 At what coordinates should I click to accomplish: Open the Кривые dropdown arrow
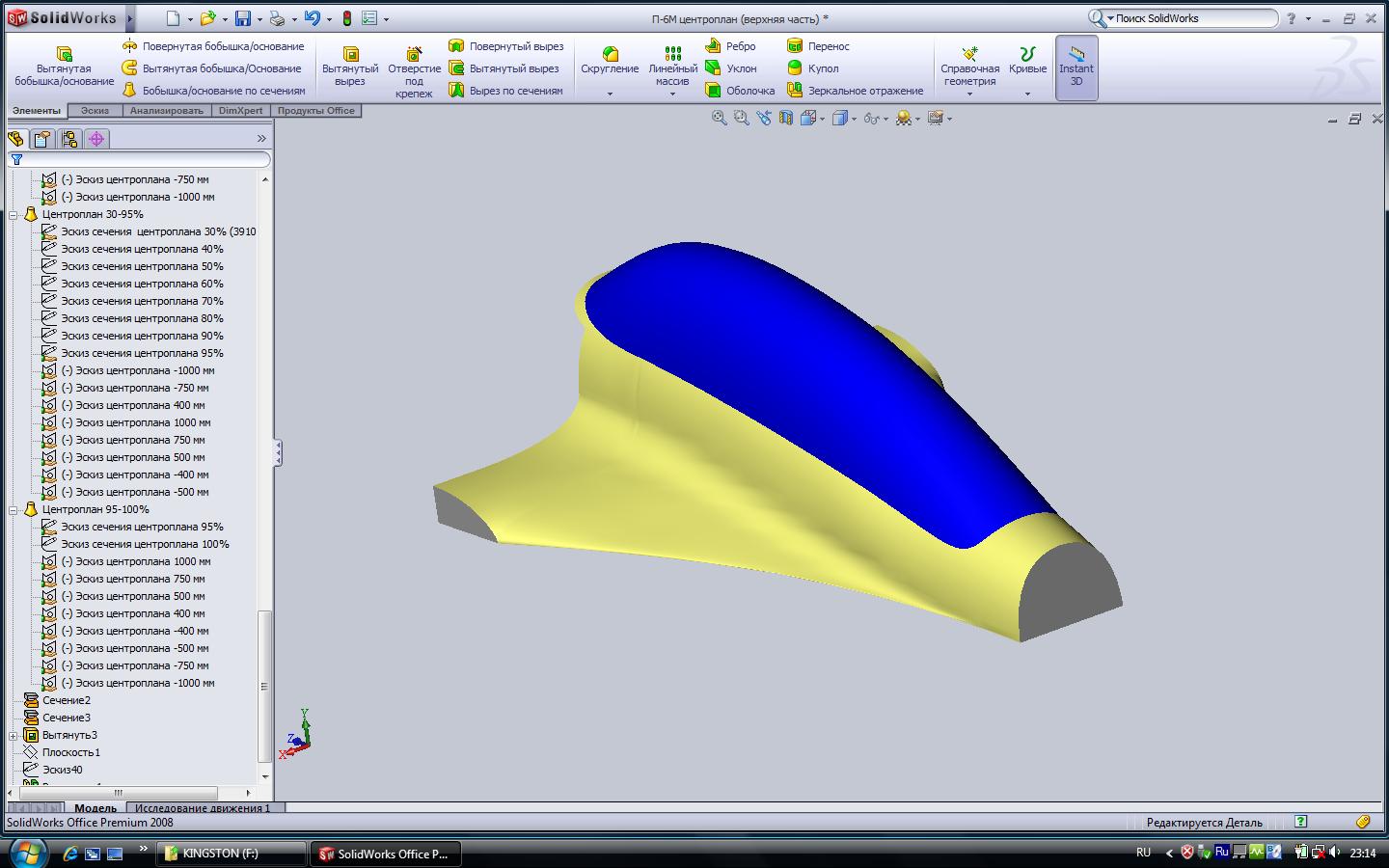tap(1027, 94)
